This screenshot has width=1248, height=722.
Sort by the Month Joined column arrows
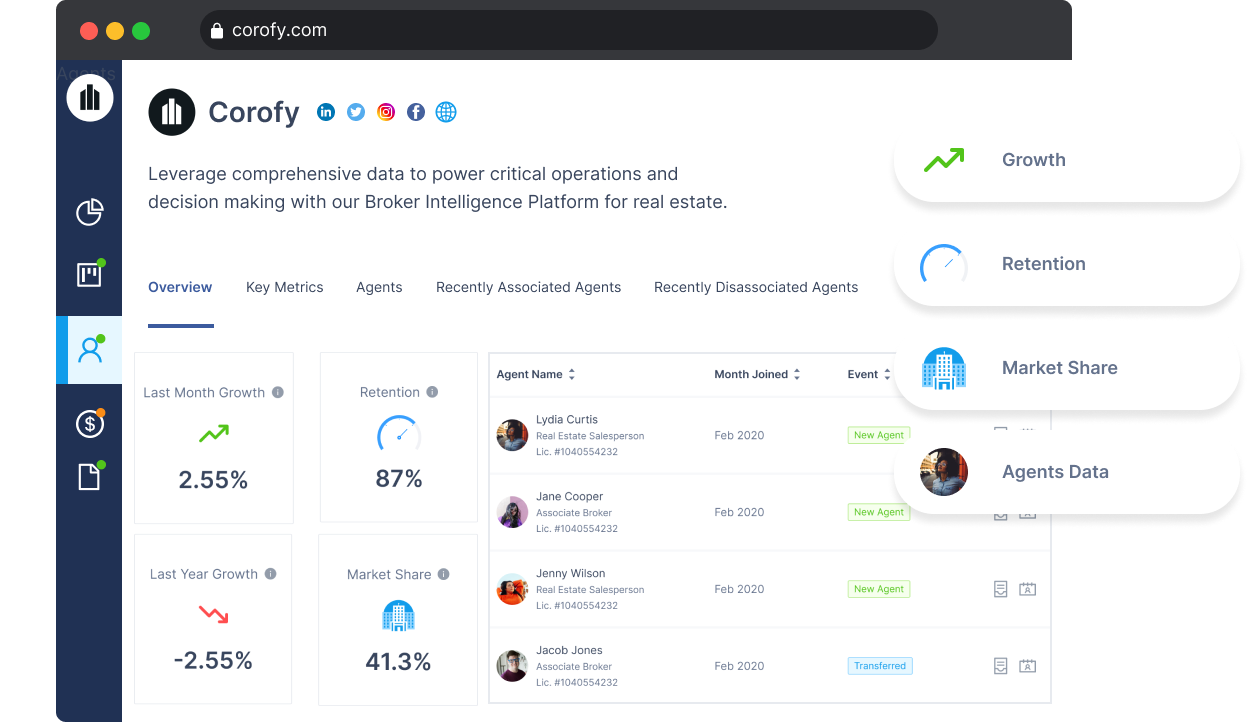tap(795, 374)
